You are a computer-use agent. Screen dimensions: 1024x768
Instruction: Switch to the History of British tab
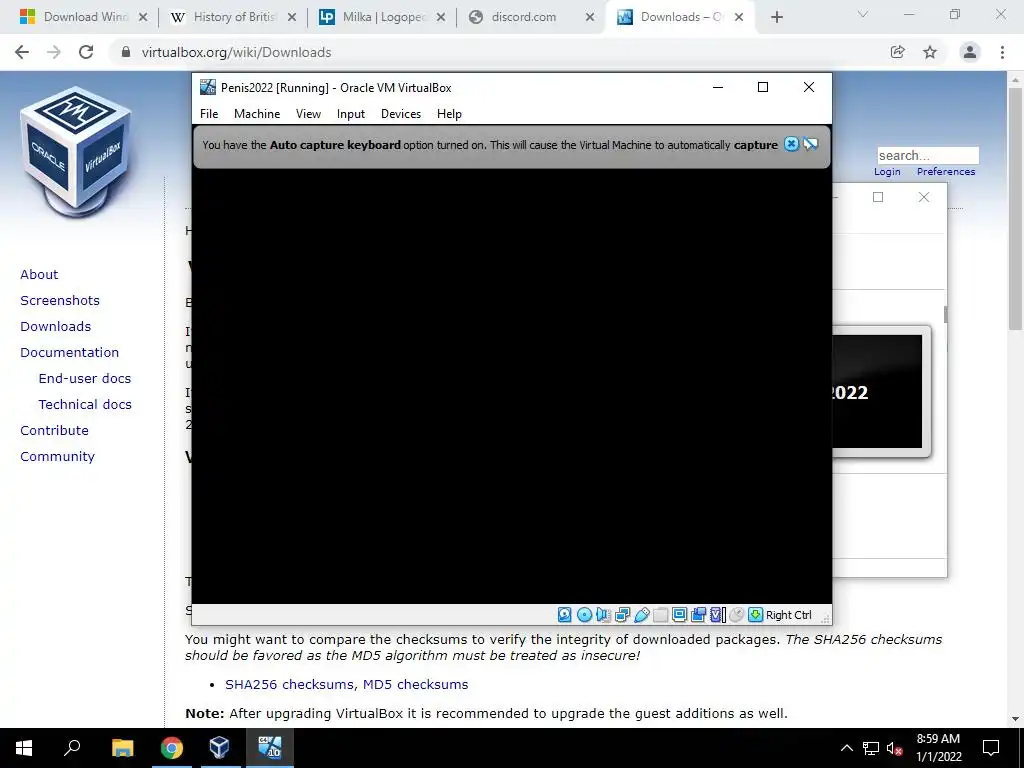232,17
